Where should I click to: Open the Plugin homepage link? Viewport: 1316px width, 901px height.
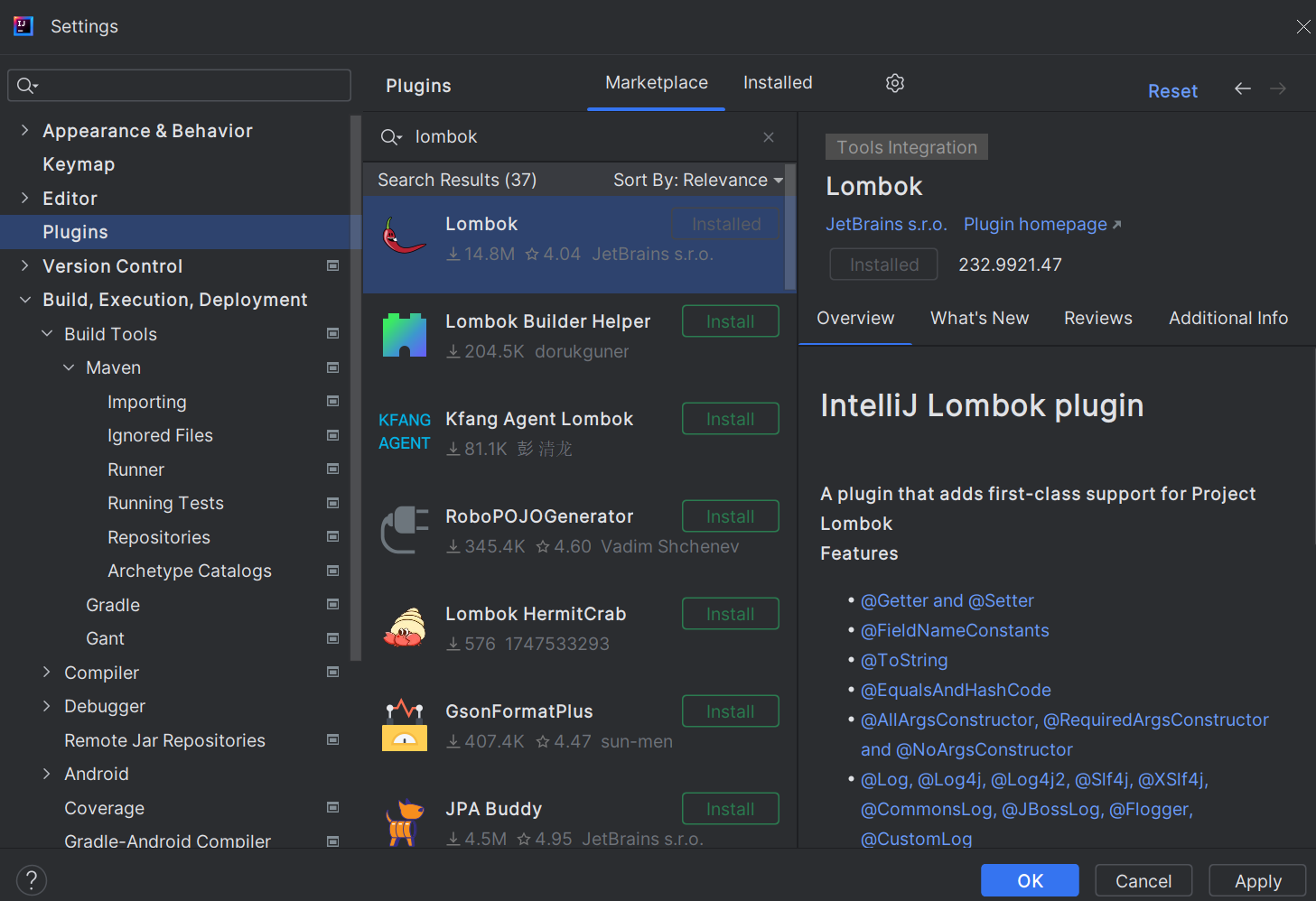1042,224
